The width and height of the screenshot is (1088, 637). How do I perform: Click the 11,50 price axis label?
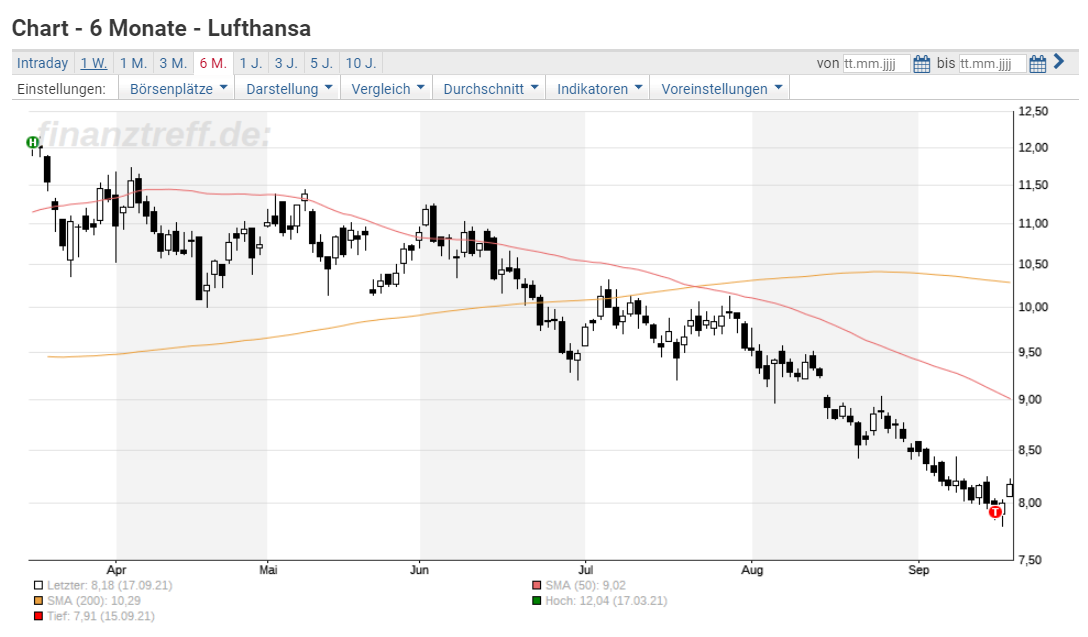(x=1033, y=185)
